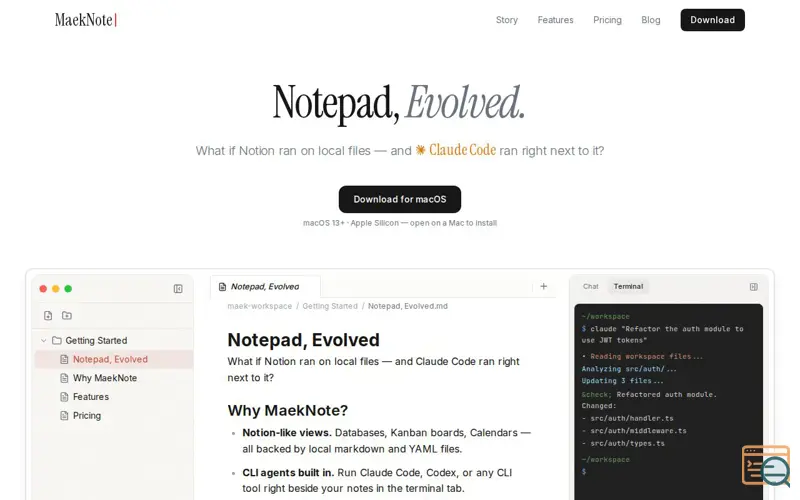This screenshot has height=500, width=800.
Task: Click the Claude Code text in subtitle
Action: 462,150
